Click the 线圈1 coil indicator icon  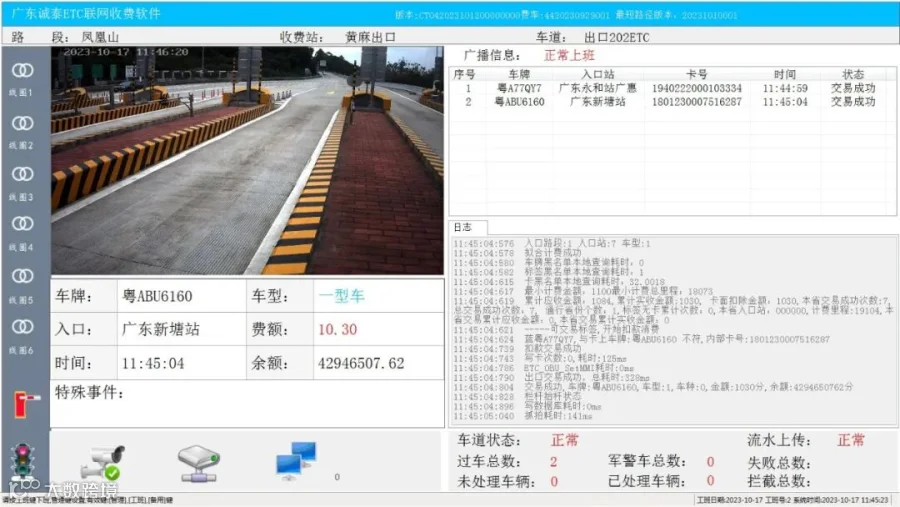22,71
